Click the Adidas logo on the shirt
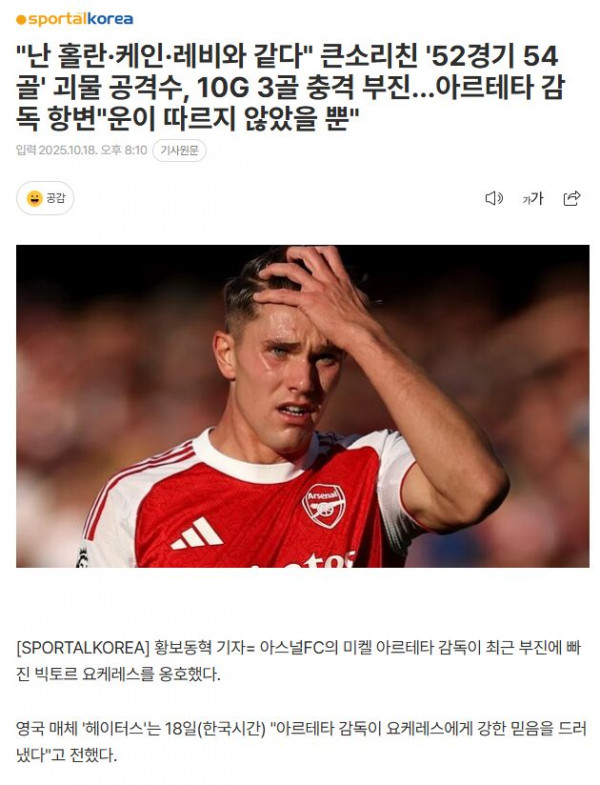Image resolution: width=600 pixels, height=785 pixels. pos(196,533)
